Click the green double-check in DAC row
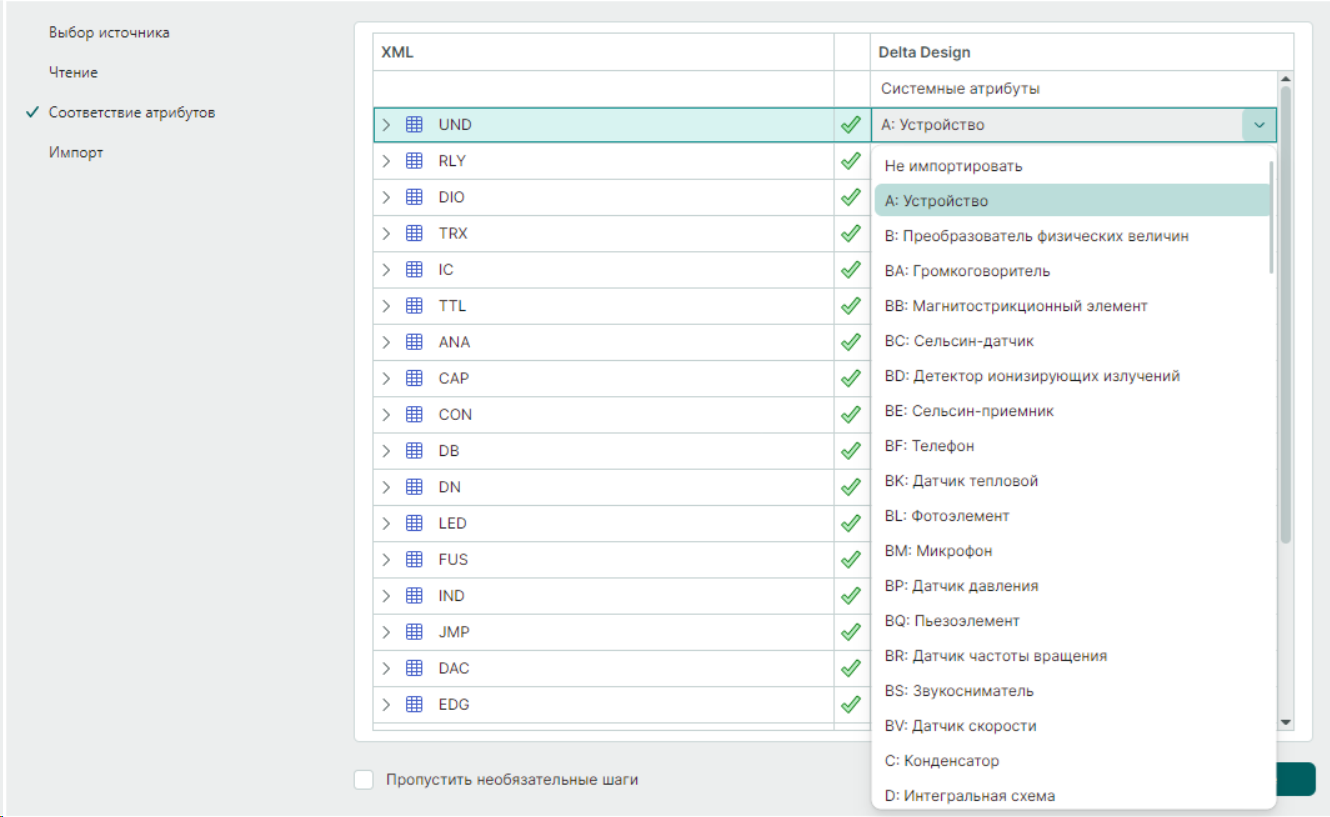This screenshot has width=1330, height=817. tap(851, 668)
